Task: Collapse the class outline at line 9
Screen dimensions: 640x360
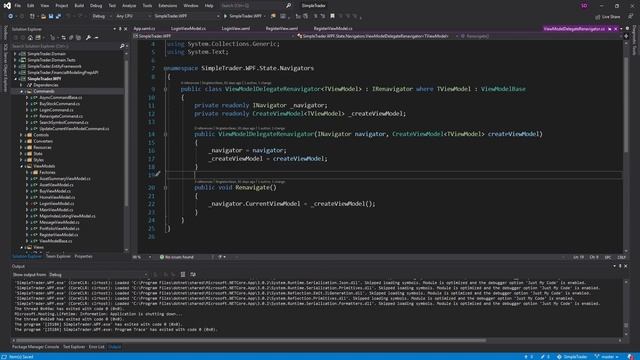Action: tap(165, 89)
